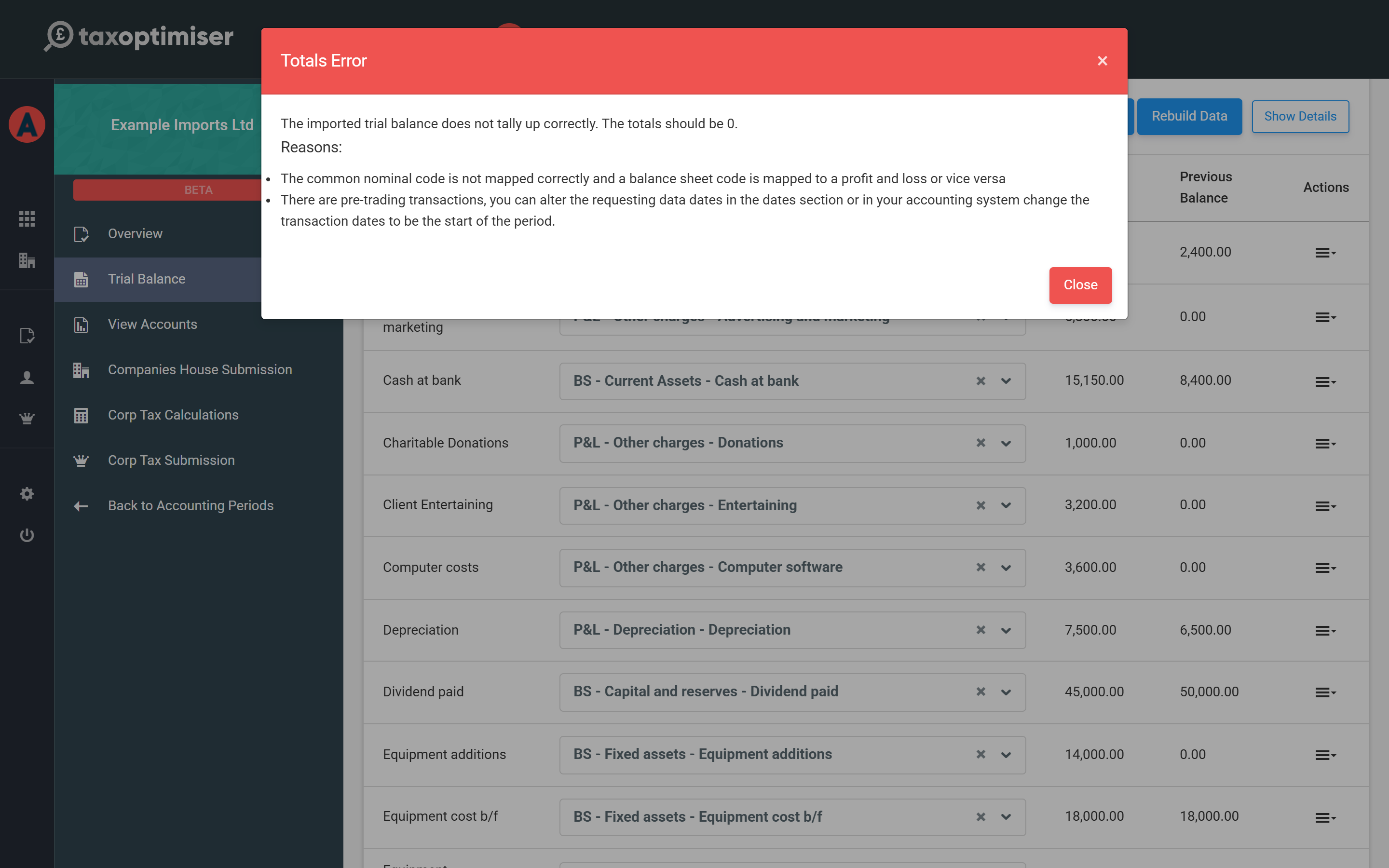Clear the Entertaining mapping selection

(x=980, y=506)
